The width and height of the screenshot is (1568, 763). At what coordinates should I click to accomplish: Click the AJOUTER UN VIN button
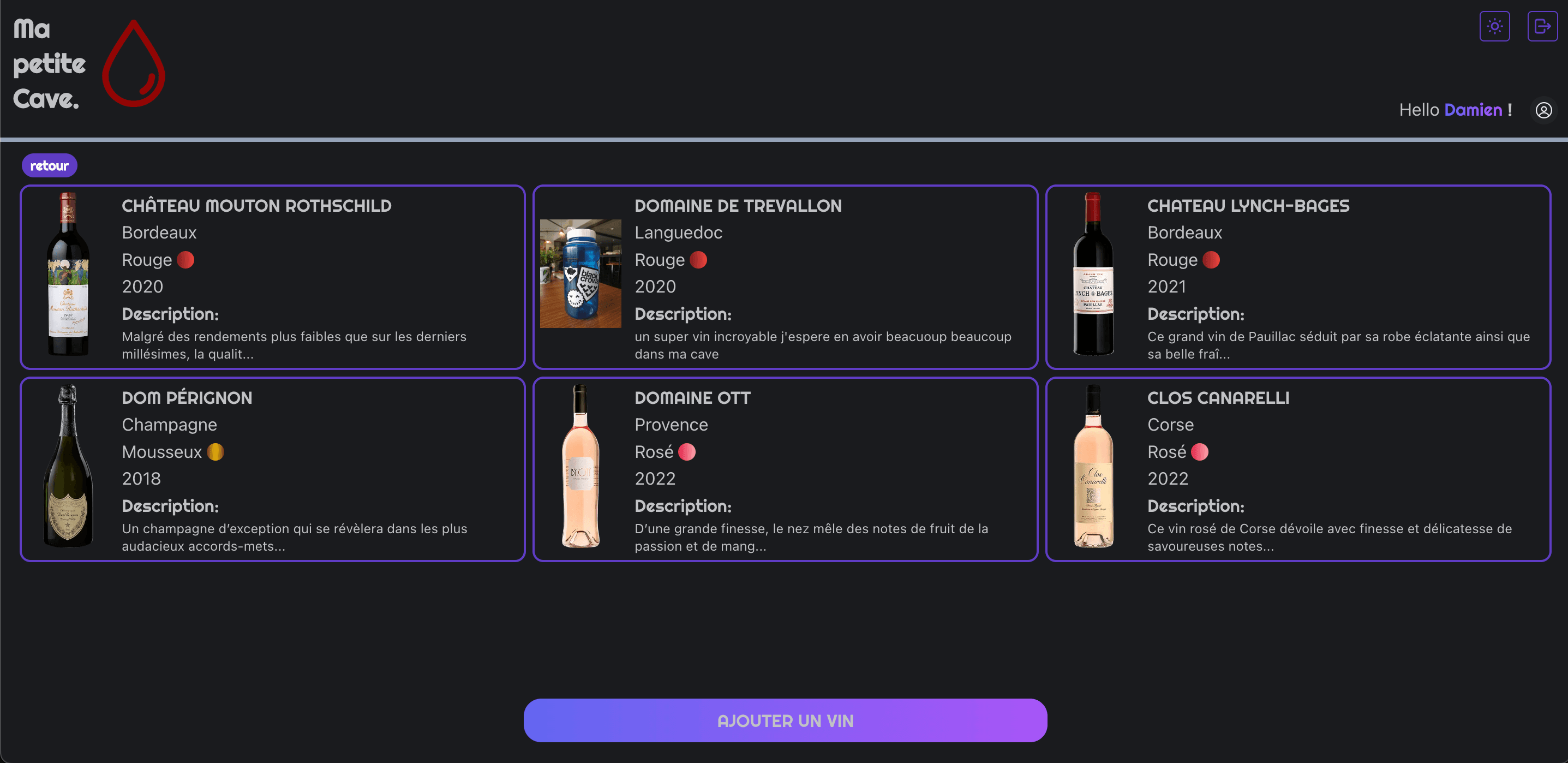[785, 720]
